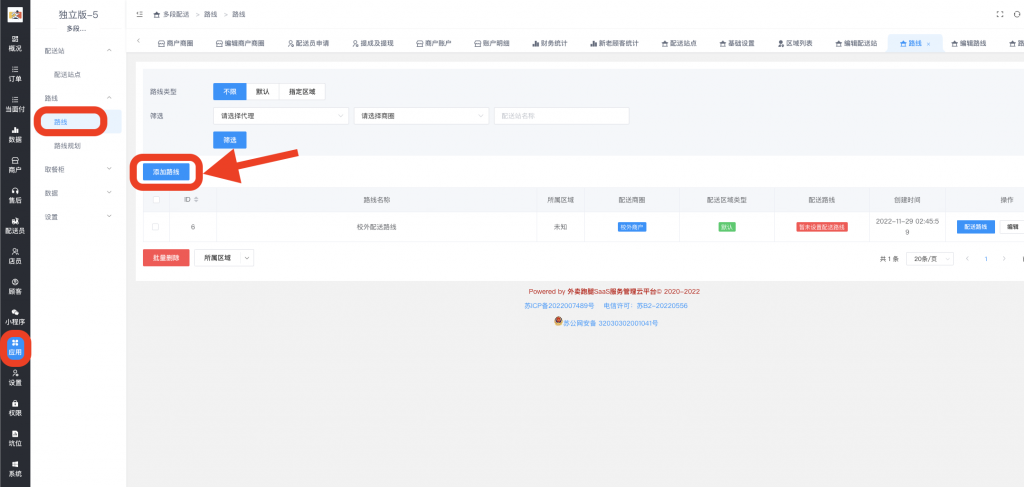Switch to 区域列表 tab
The height and width of the screenshot is (487, 1024).
click(x=795, y=44)
